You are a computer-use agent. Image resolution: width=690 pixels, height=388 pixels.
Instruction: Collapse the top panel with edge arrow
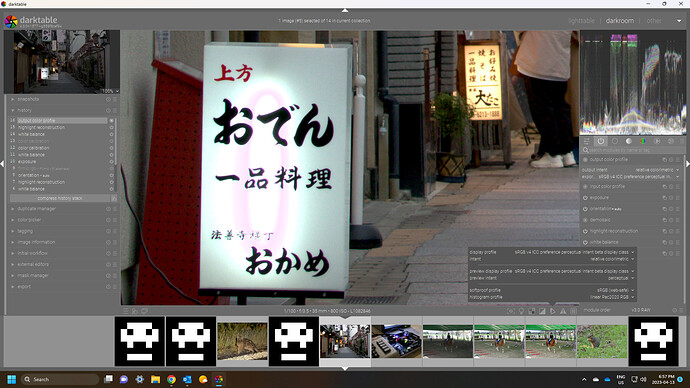point(345,10)
